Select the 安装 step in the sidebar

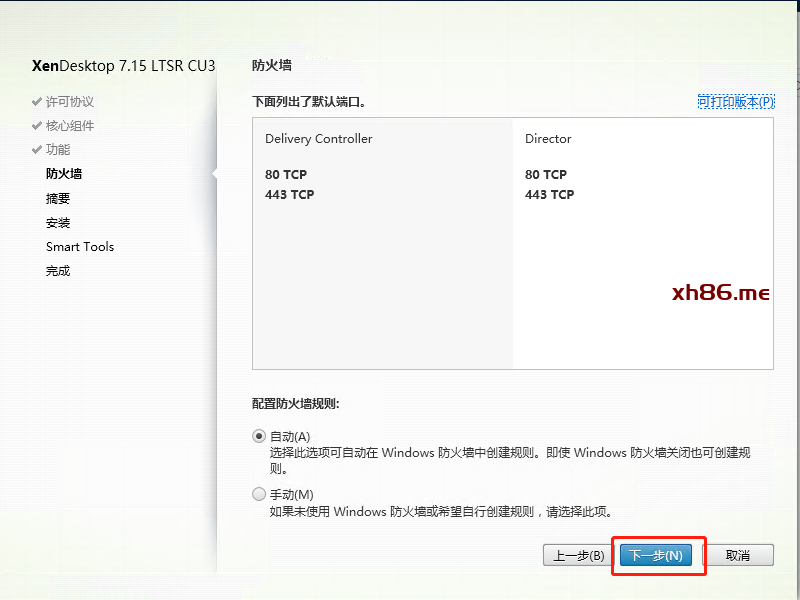[58, 223]
